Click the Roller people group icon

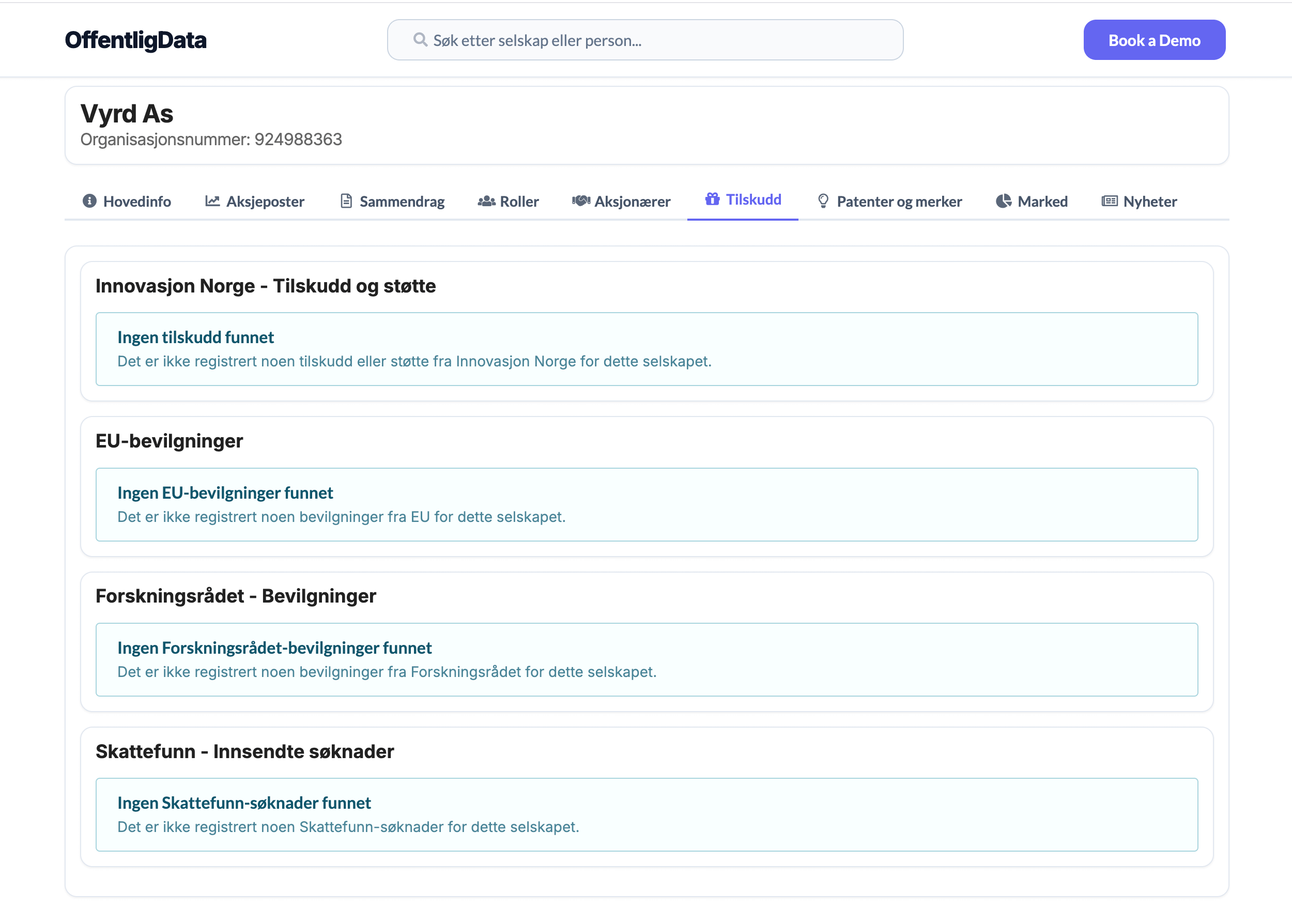pyautogui.click(x=486, y=201)
